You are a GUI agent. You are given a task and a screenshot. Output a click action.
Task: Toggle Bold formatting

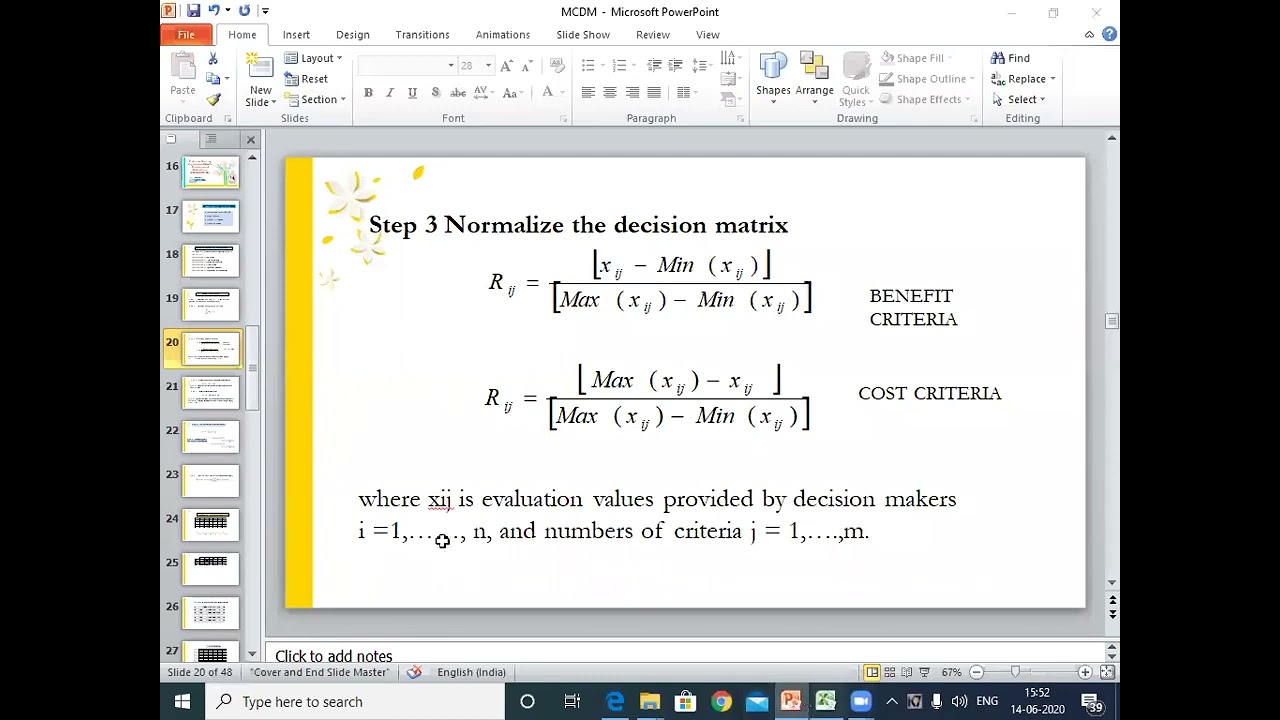(x=368, y=93)
